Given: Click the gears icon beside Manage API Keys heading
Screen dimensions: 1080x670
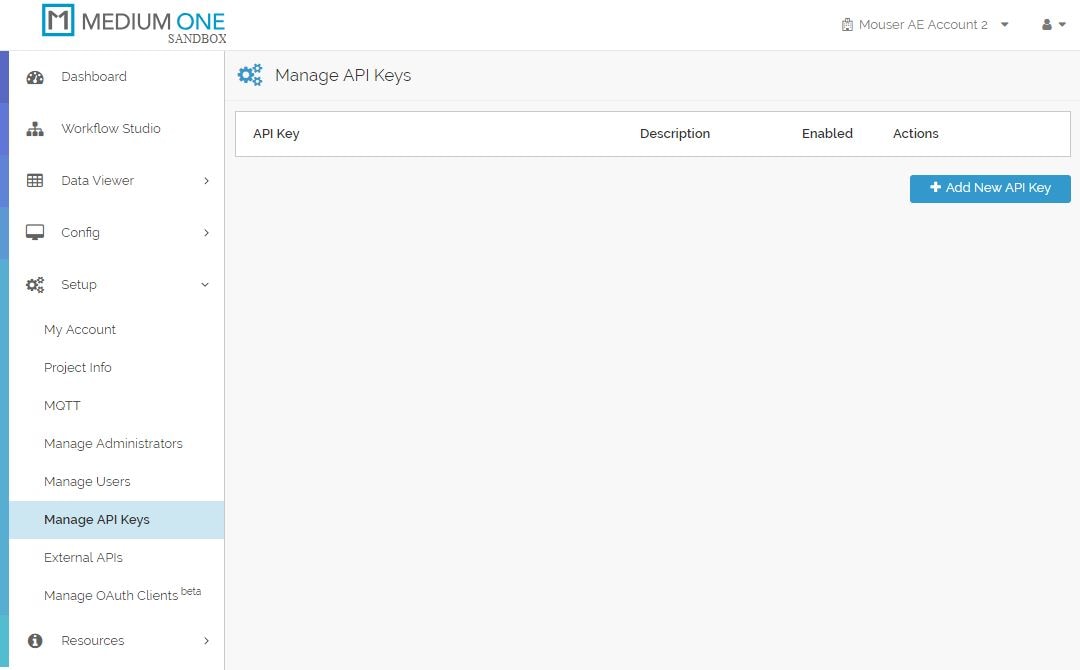Looking at the screenshot, I should pos(249,74).
